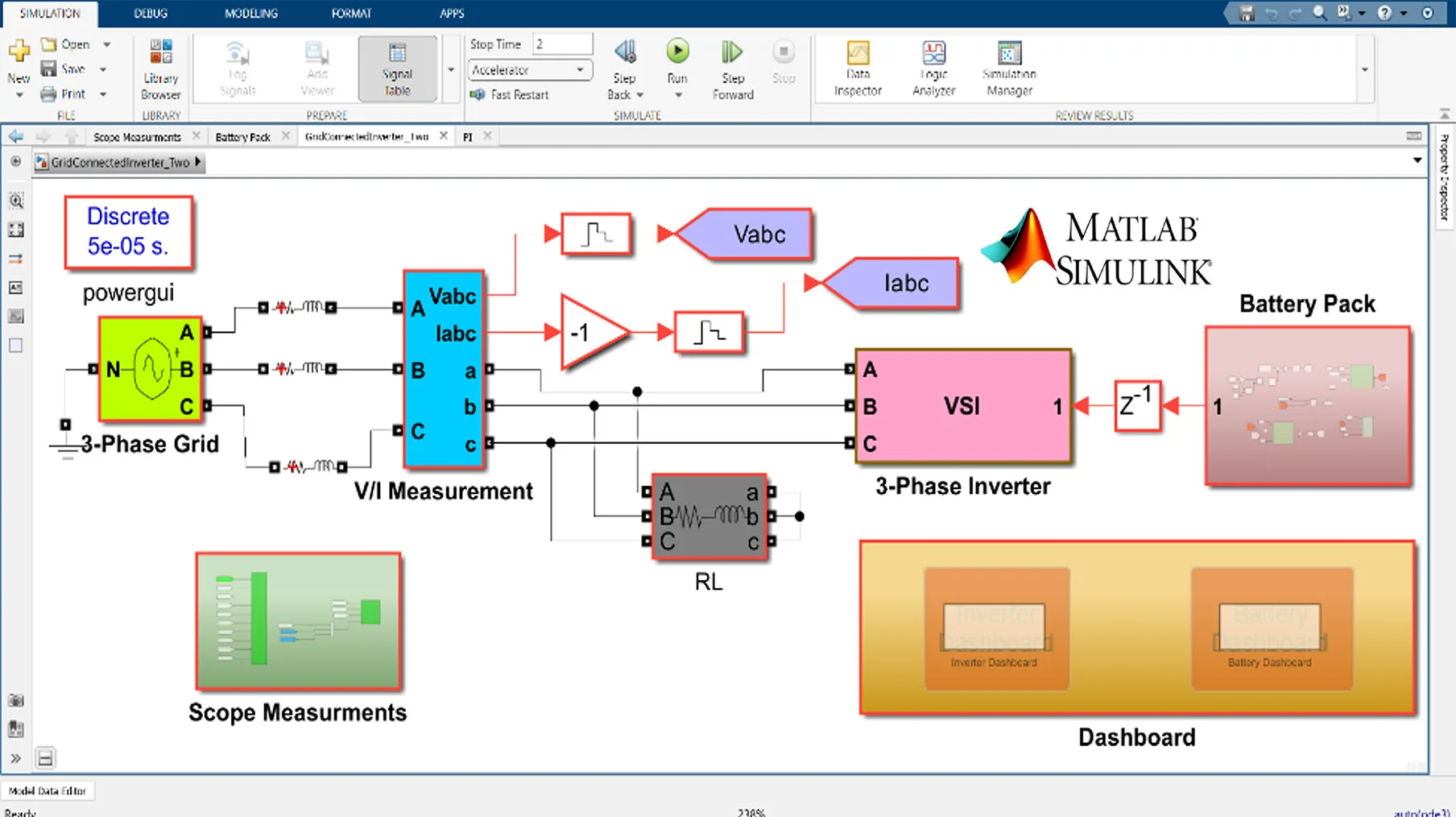Screen dimensions: 1456x817
Task: Expand the Run button dropdown arrow
Action: pyautogui.click(x=677, y=95)
